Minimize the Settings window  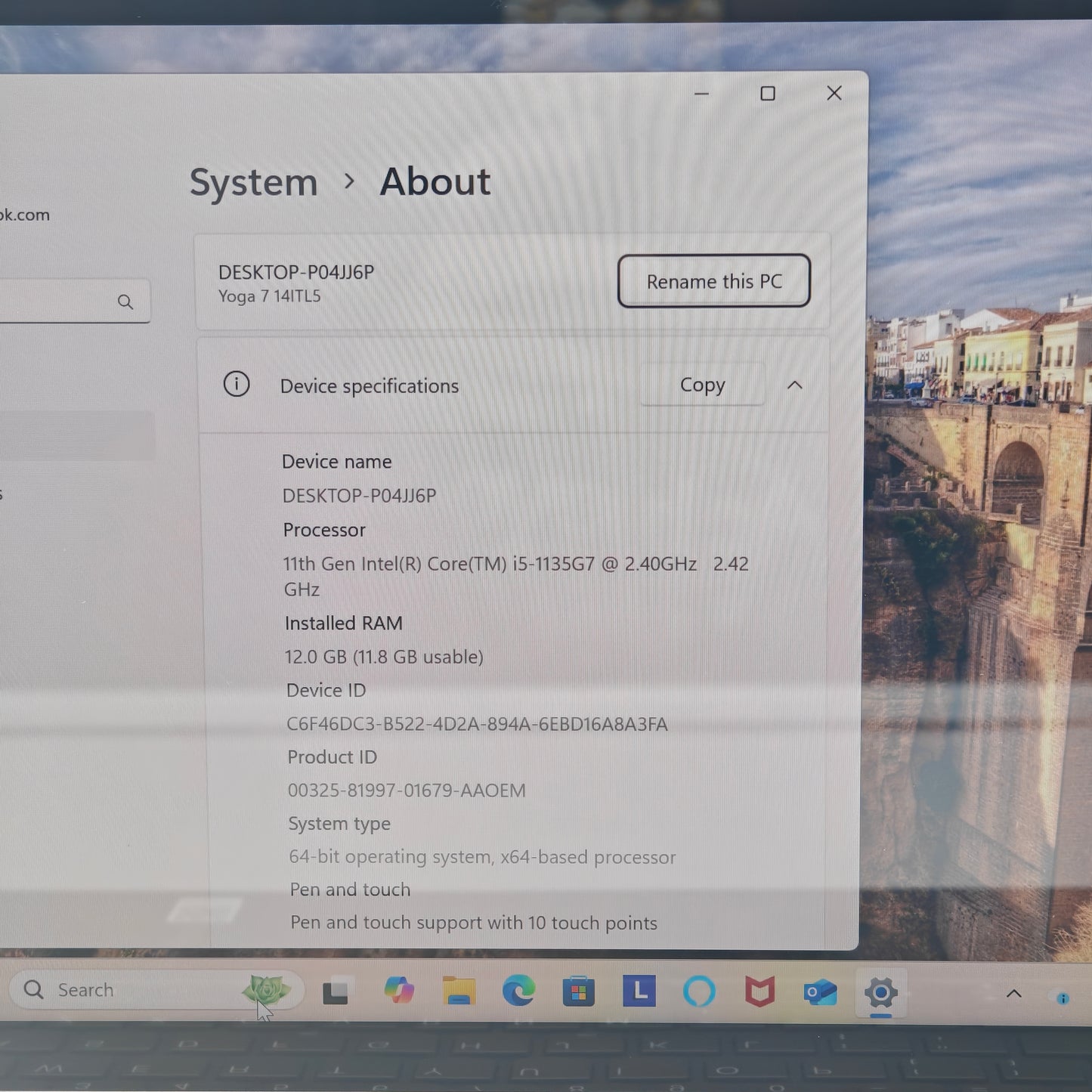tap(701, 94)
